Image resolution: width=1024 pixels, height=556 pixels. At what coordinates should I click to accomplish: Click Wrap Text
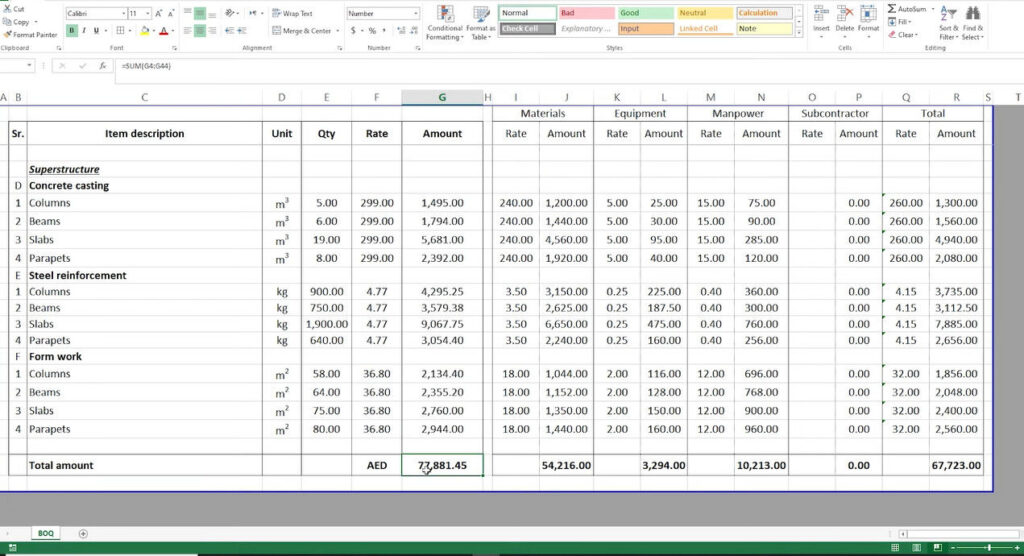(x=292, y=13)
